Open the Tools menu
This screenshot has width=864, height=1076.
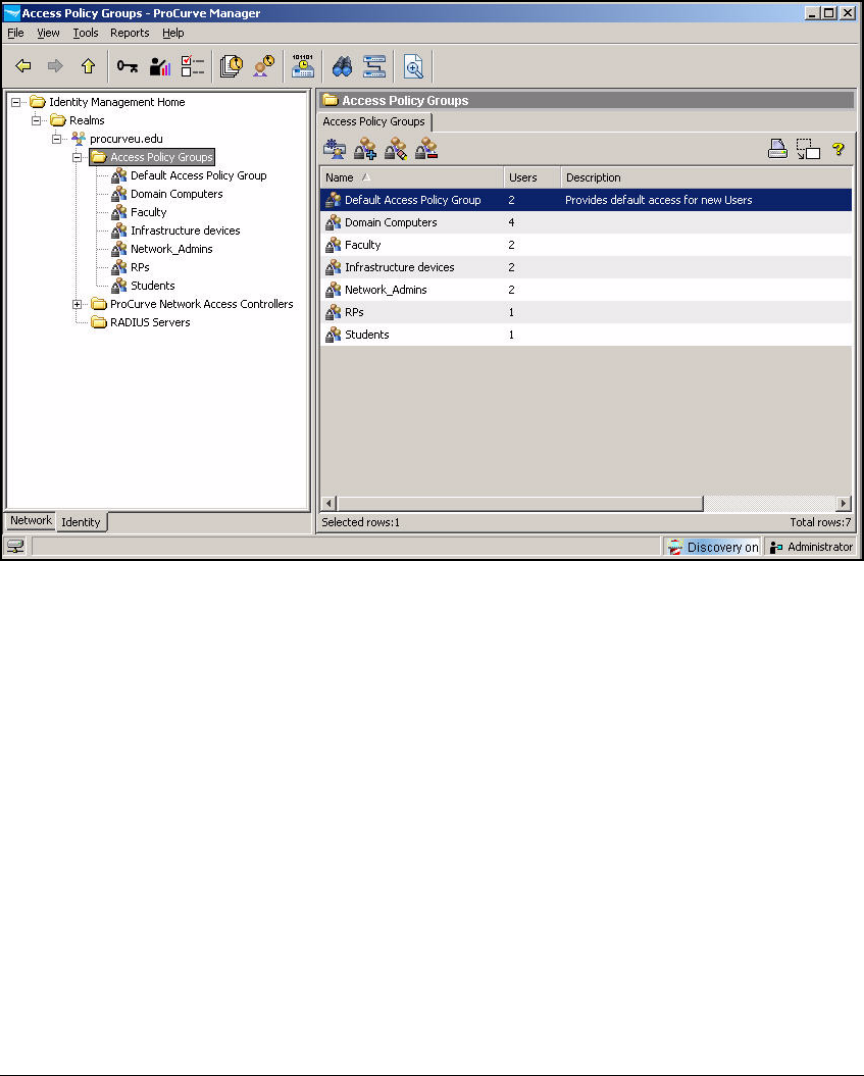85,33
